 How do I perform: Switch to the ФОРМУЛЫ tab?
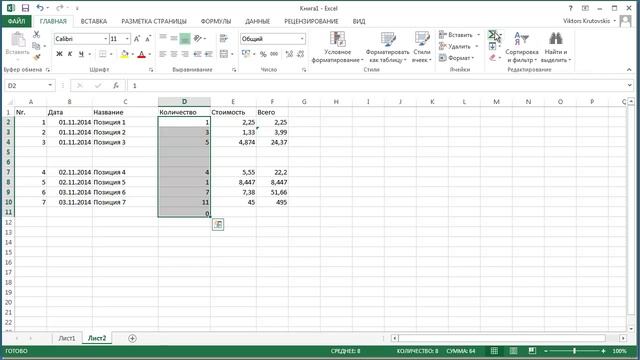[216, 21]
